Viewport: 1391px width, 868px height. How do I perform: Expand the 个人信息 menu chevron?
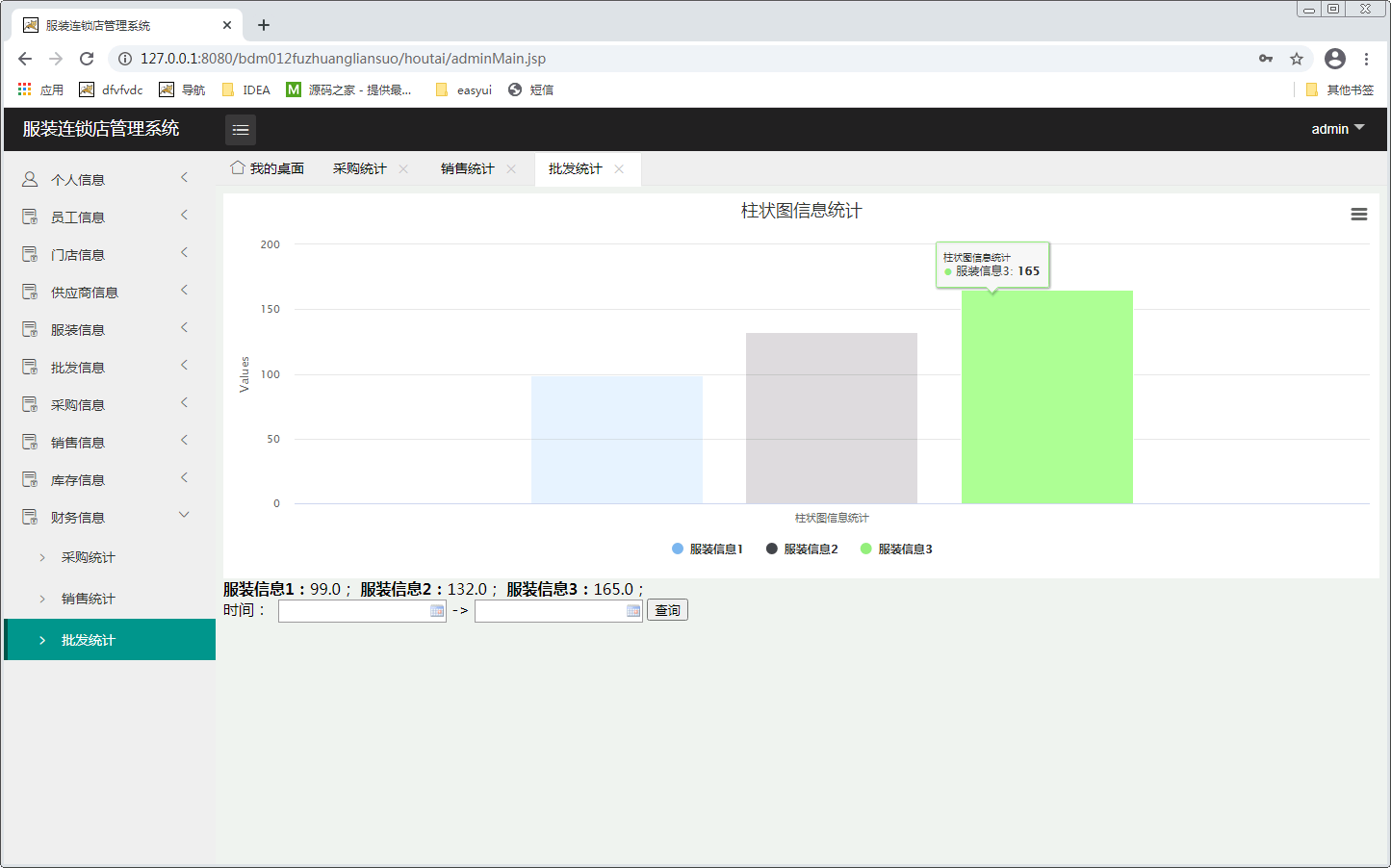184,177
